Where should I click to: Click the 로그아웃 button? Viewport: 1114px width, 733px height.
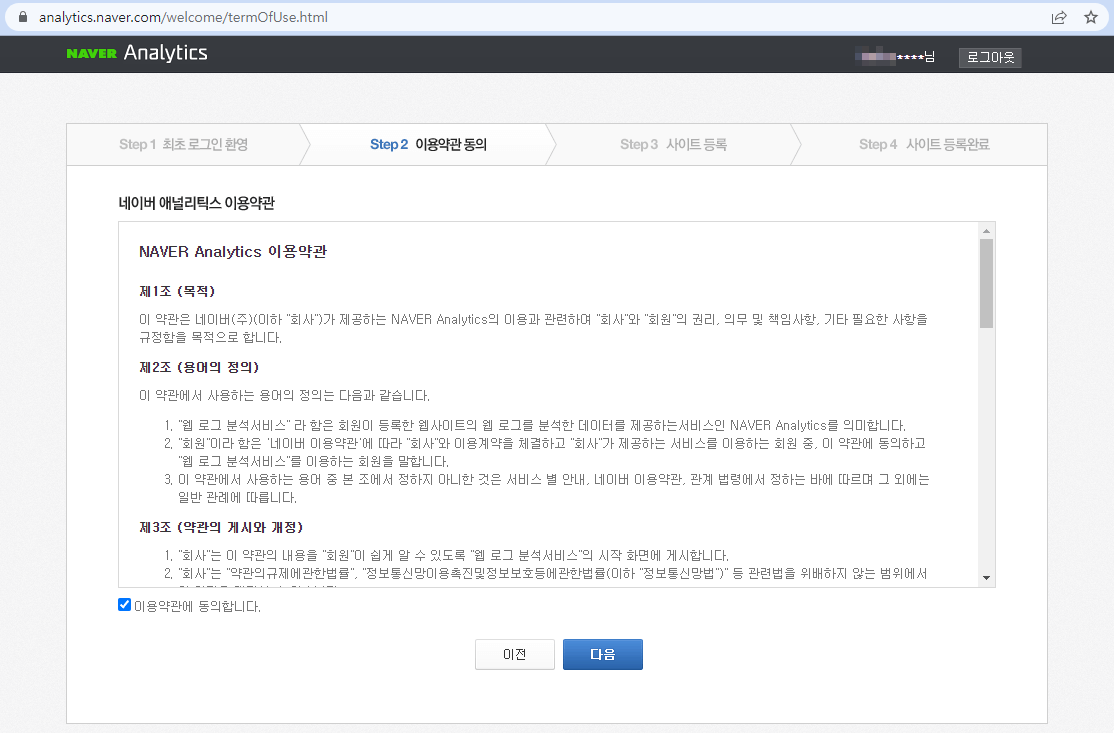point(990,58)
